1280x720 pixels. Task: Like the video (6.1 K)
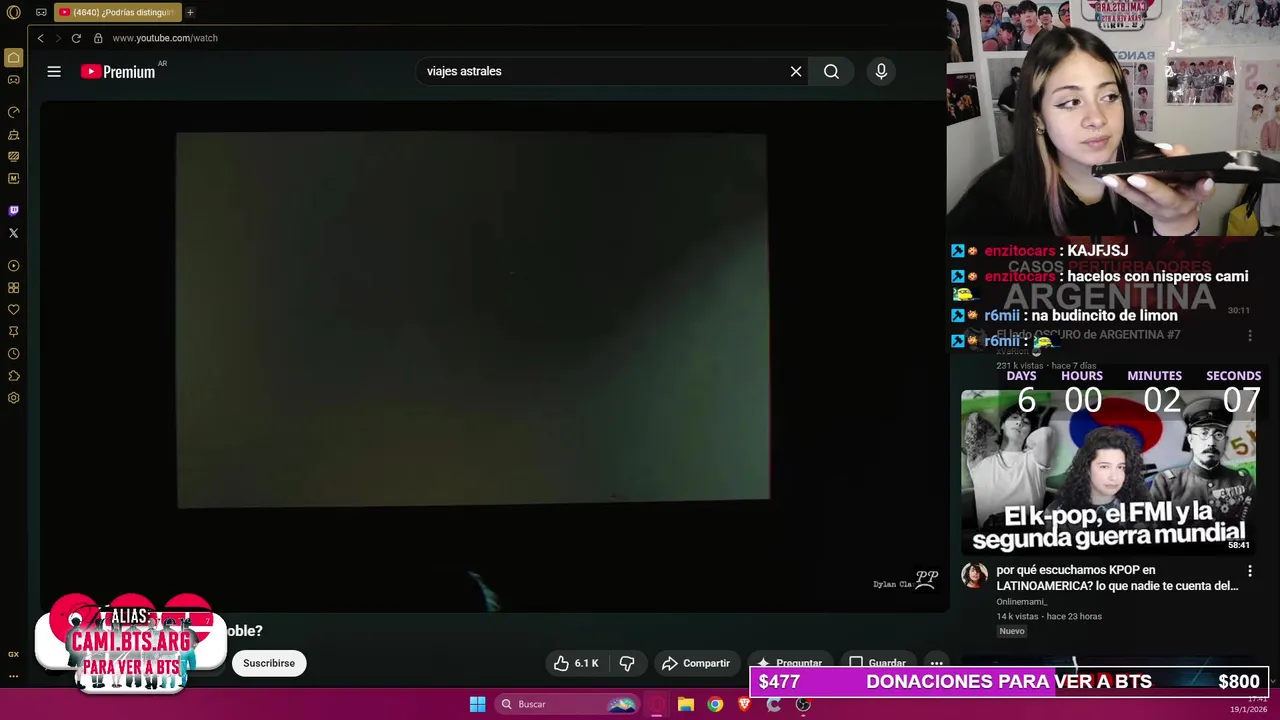576,663
